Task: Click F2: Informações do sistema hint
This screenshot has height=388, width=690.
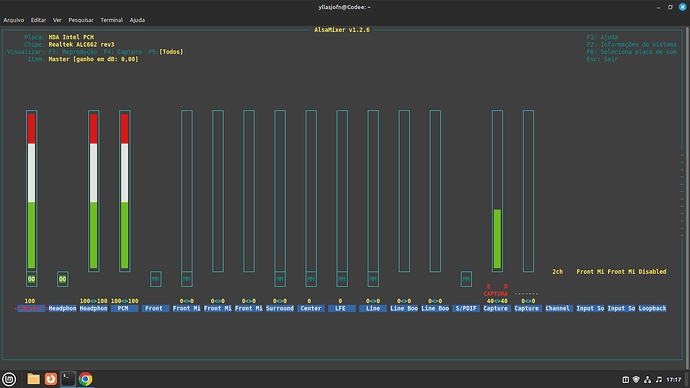Action: click(x=631, y=44)
